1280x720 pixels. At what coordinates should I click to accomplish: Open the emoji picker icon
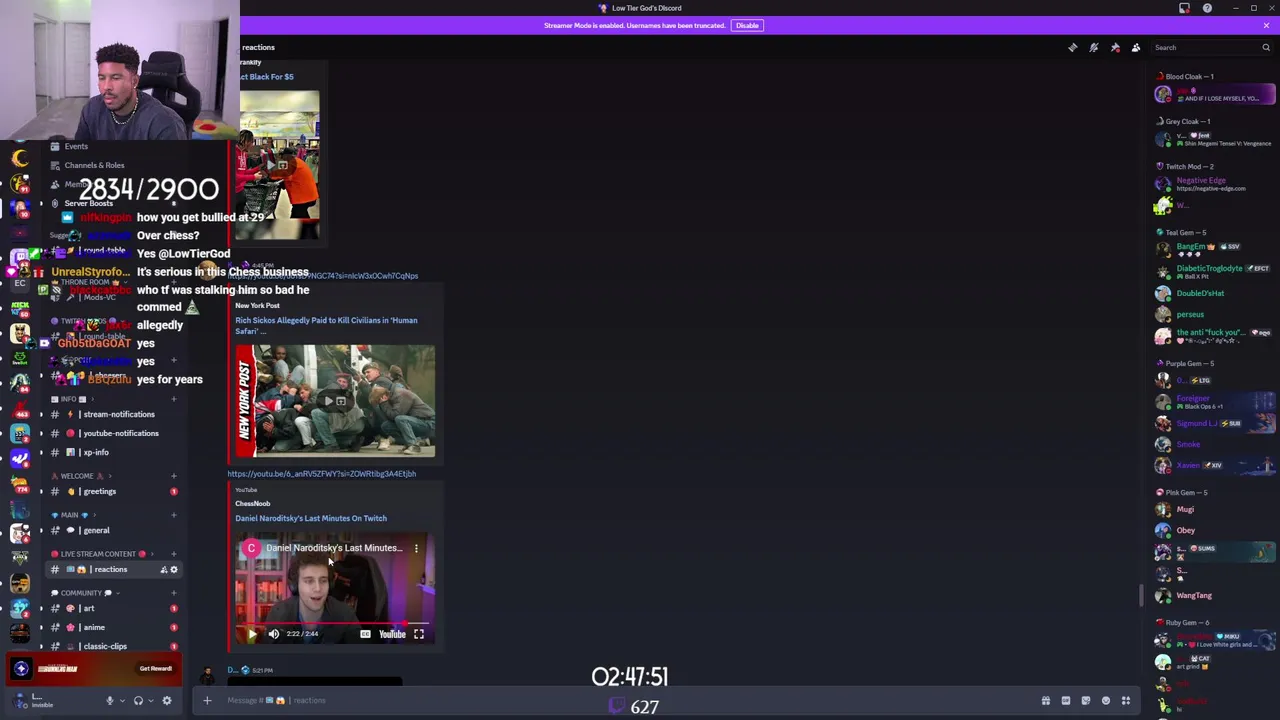1106,701
